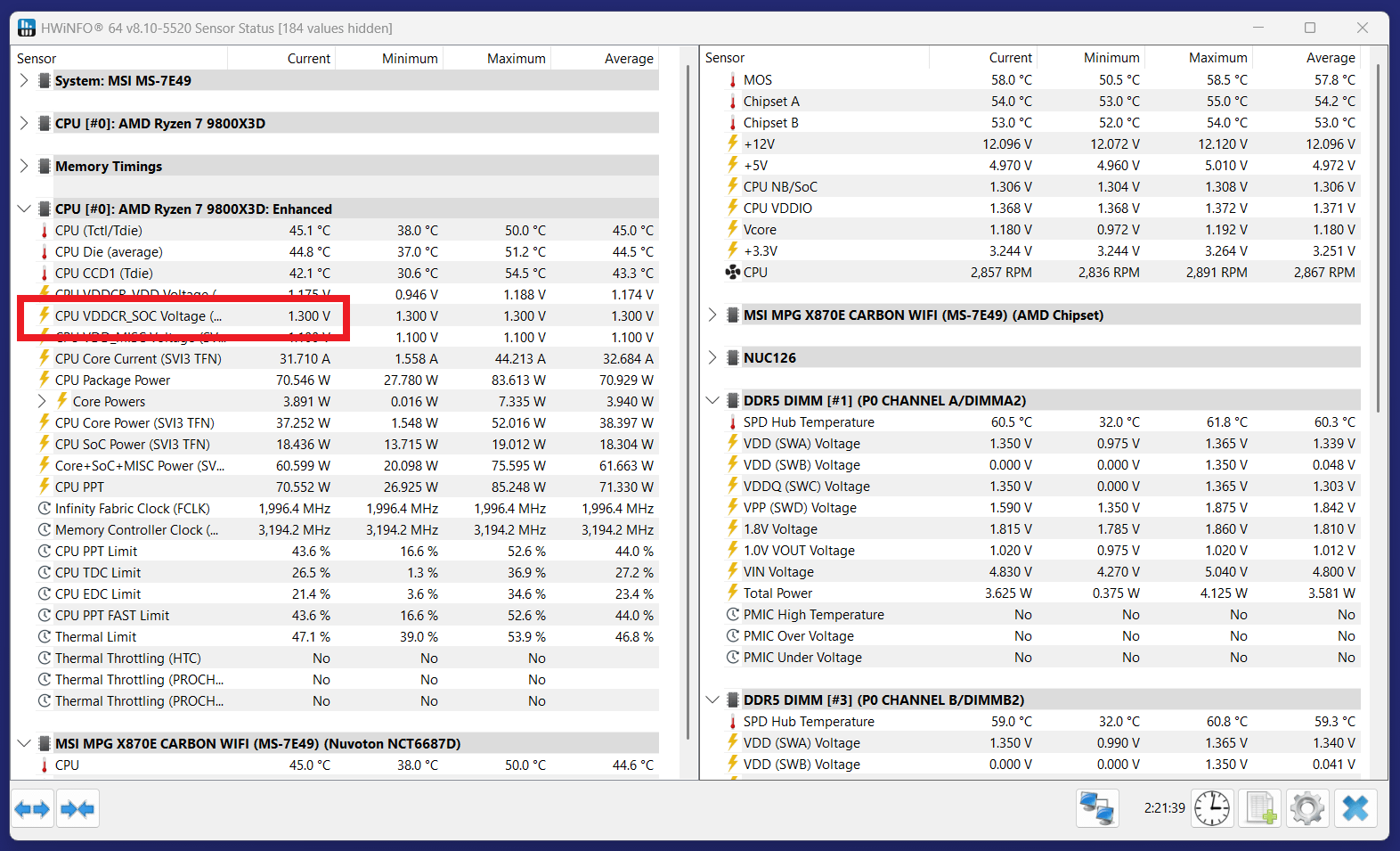Click right pane Sensor column header
Viewport: 1400px width, 851px height.
pyautogui.click(x=815, y=58)
